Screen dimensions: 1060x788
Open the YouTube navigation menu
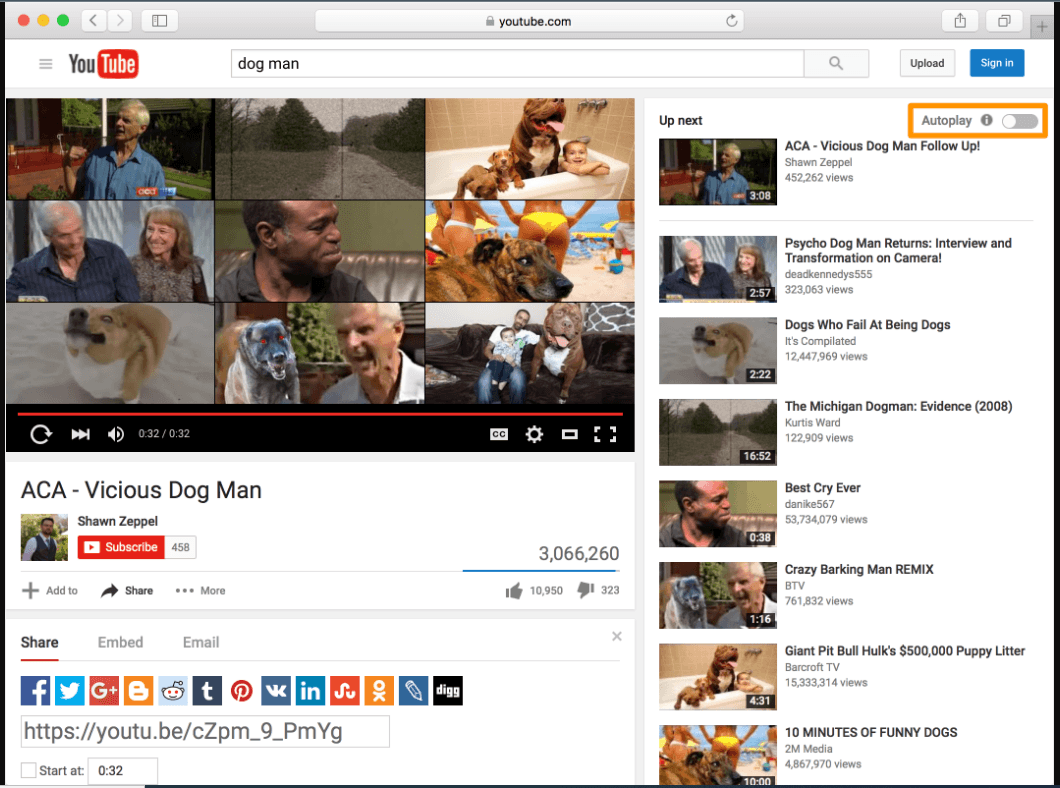(45, 63)
